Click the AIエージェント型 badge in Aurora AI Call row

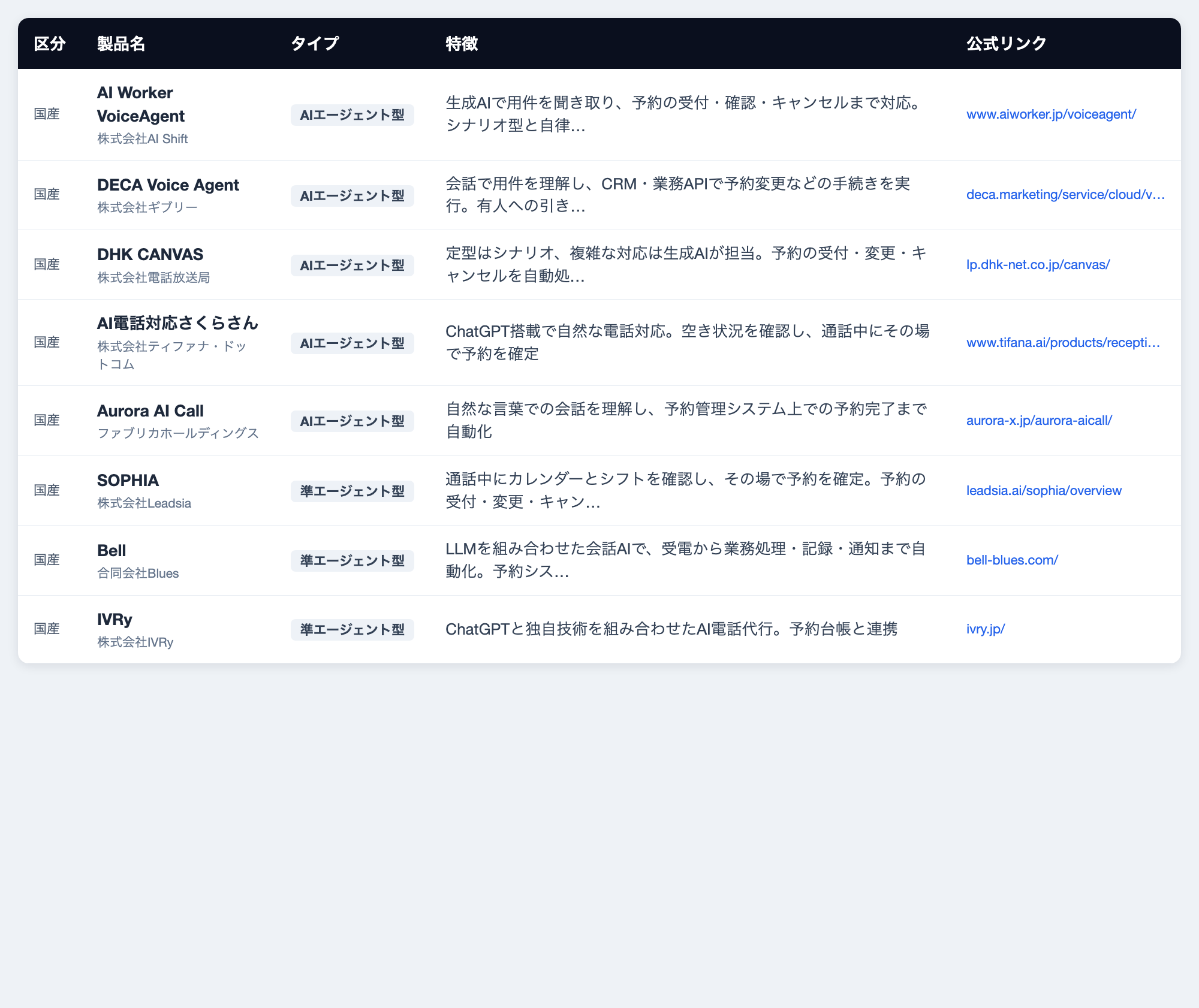pos(353,421)
